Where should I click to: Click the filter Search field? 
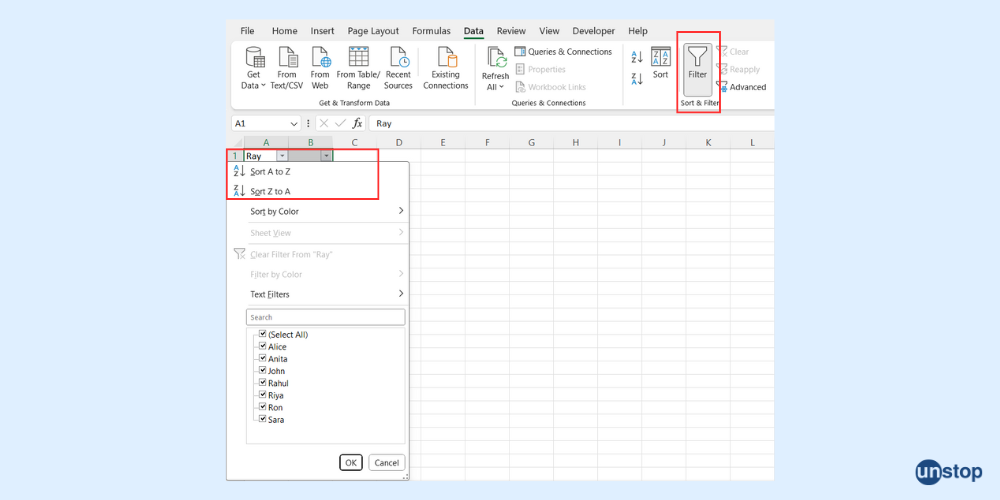tap(325, 317)
